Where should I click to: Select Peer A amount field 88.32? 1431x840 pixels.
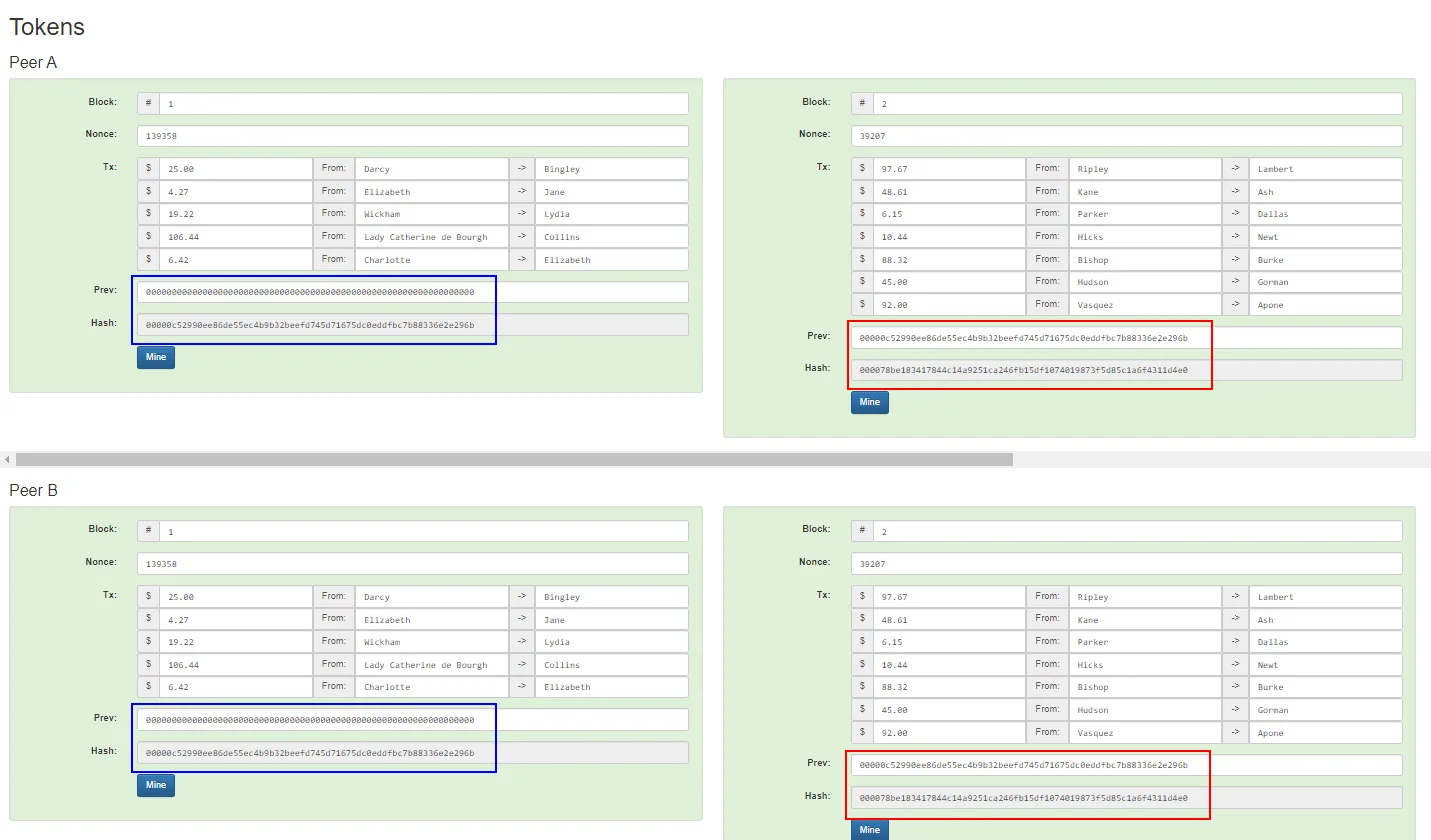pyautogui.click(x=950, y=260)
